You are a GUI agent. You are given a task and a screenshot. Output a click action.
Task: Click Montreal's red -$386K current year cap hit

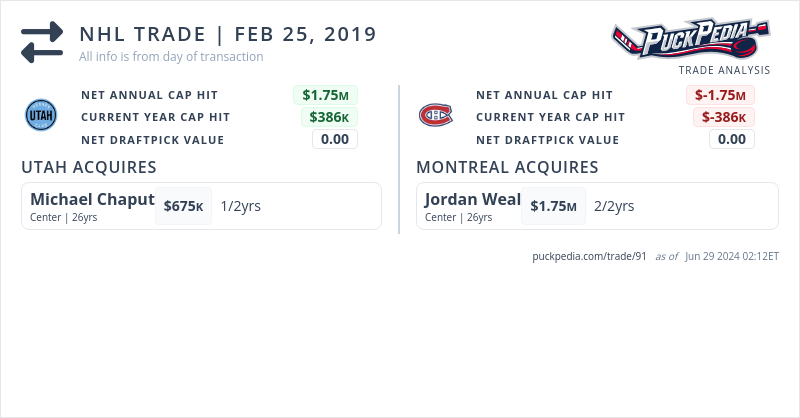(724, 117)
